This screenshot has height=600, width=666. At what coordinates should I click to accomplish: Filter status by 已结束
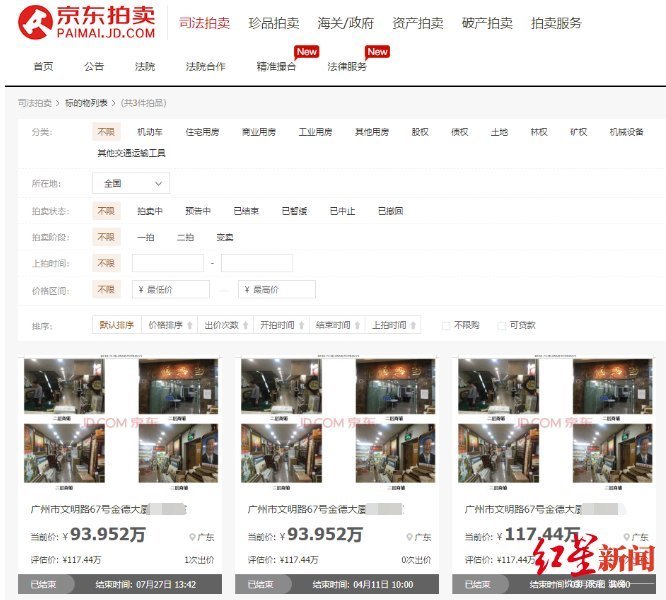(246, 211)
